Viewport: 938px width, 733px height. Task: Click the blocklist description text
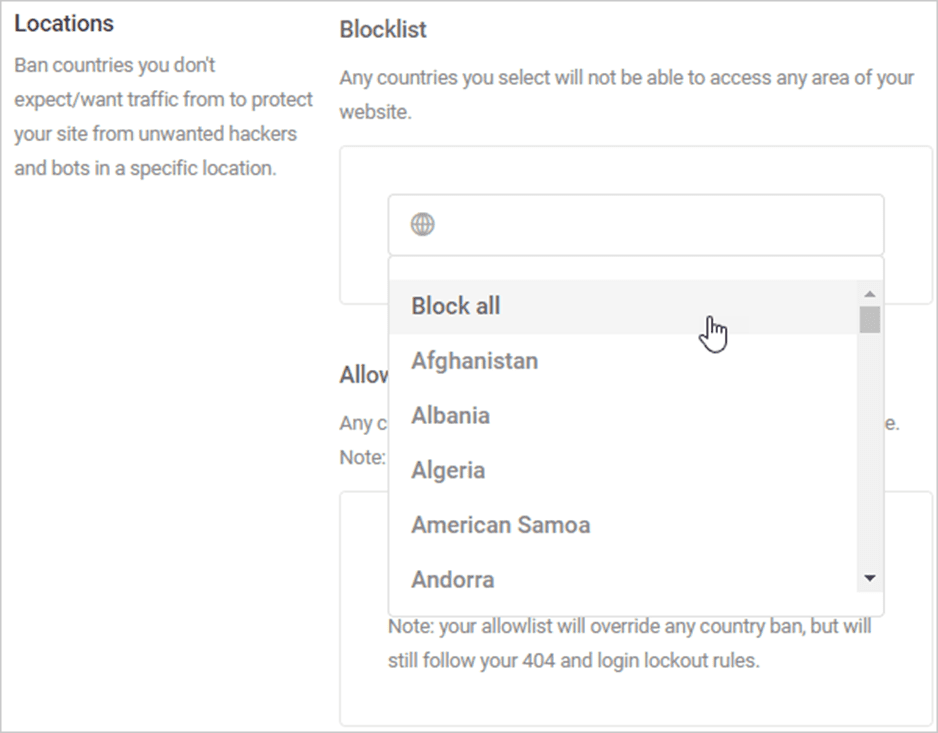pyautogui.click(x=627, y=95)
